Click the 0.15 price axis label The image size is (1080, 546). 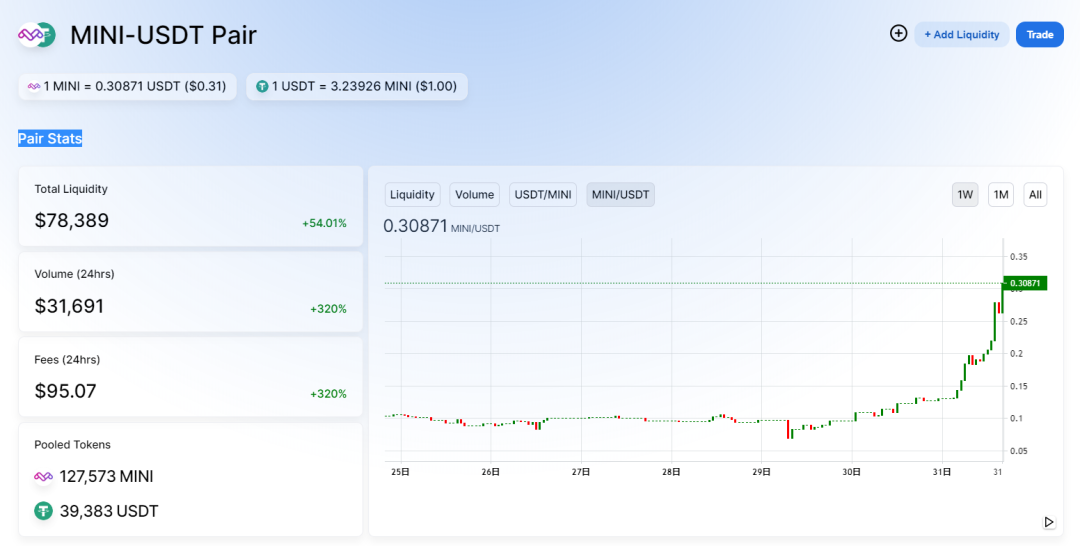coord(1019,386)
